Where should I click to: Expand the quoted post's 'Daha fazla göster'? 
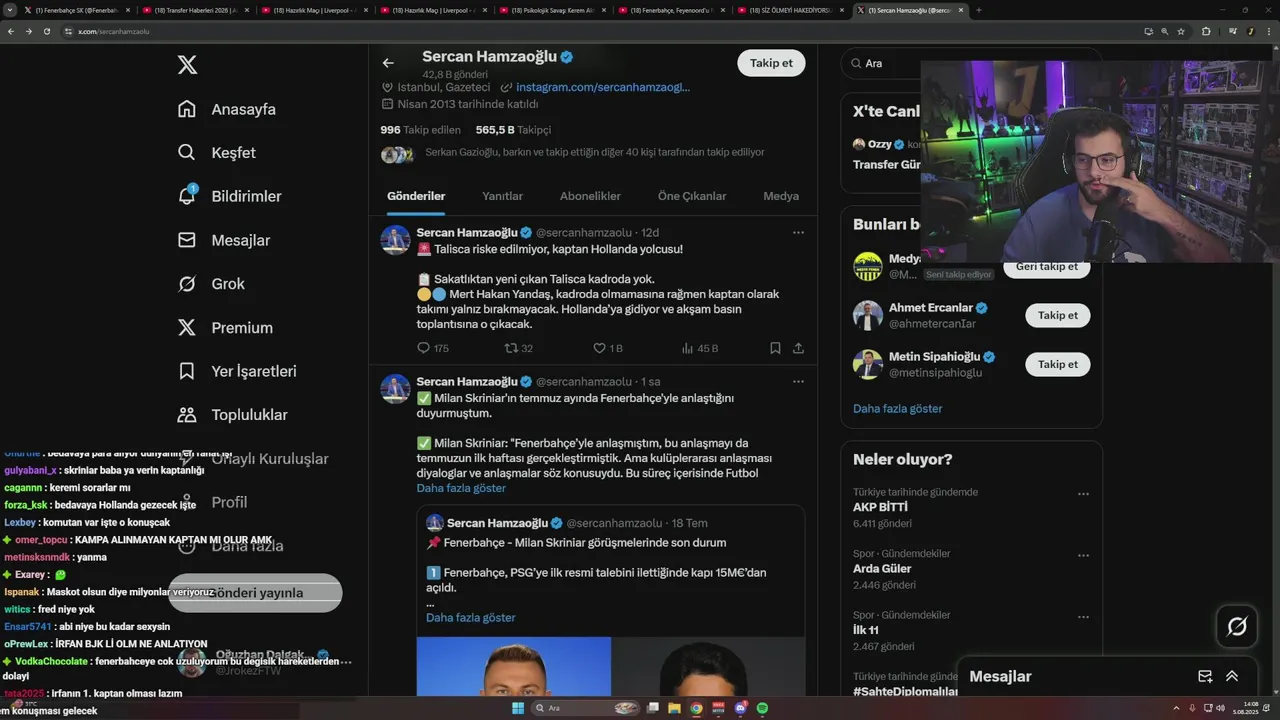pos(471,617)
